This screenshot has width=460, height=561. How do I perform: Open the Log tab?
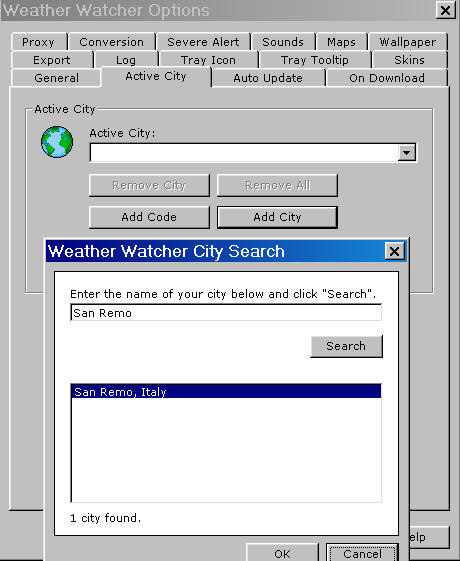(x=126, y=60)
